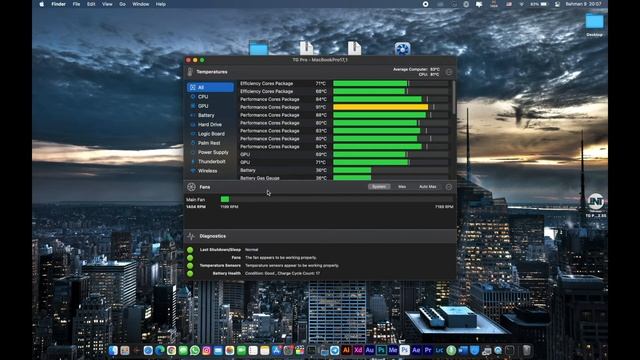Open WhatsApp from the Dock

click(x=195, y=350)
